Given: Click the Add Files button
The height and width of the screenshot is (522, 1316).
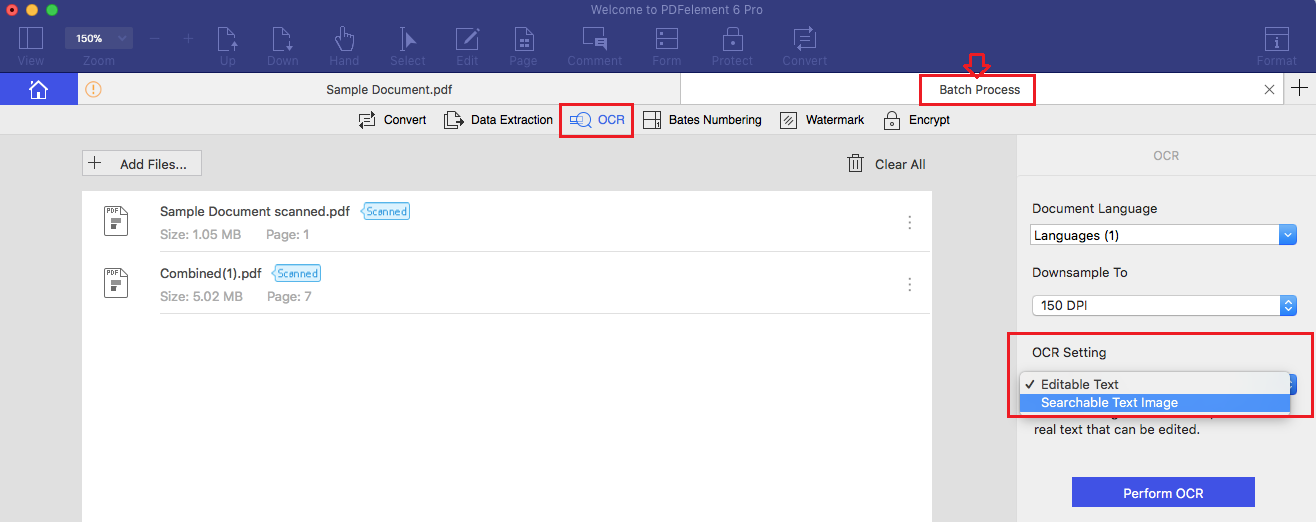Looking at the screenshot, I should (142, 164).
